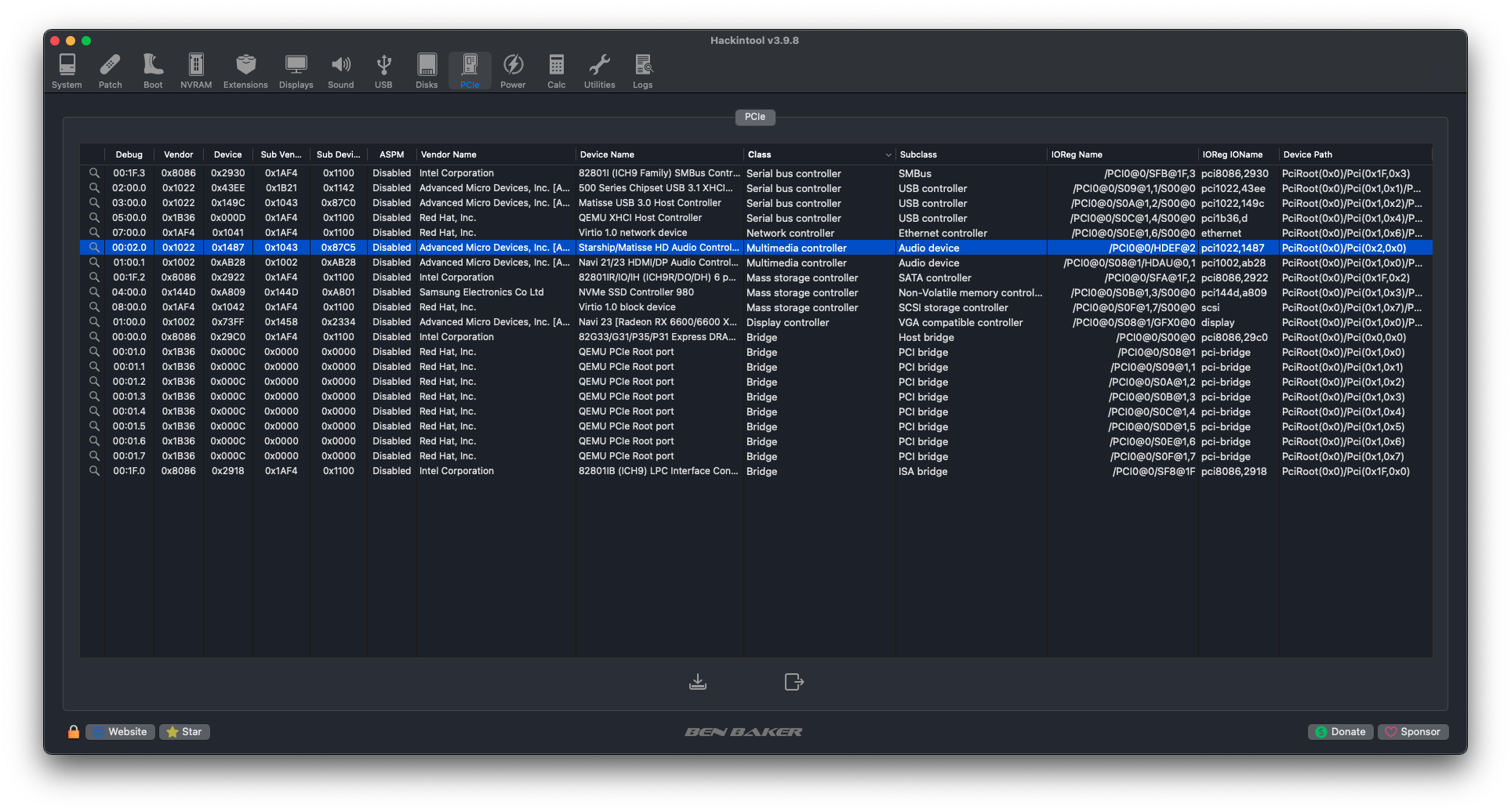Sort by the Device Path column
Image resolution: width=1511 pixels, height=812 pixels.
coord(1353,154)
